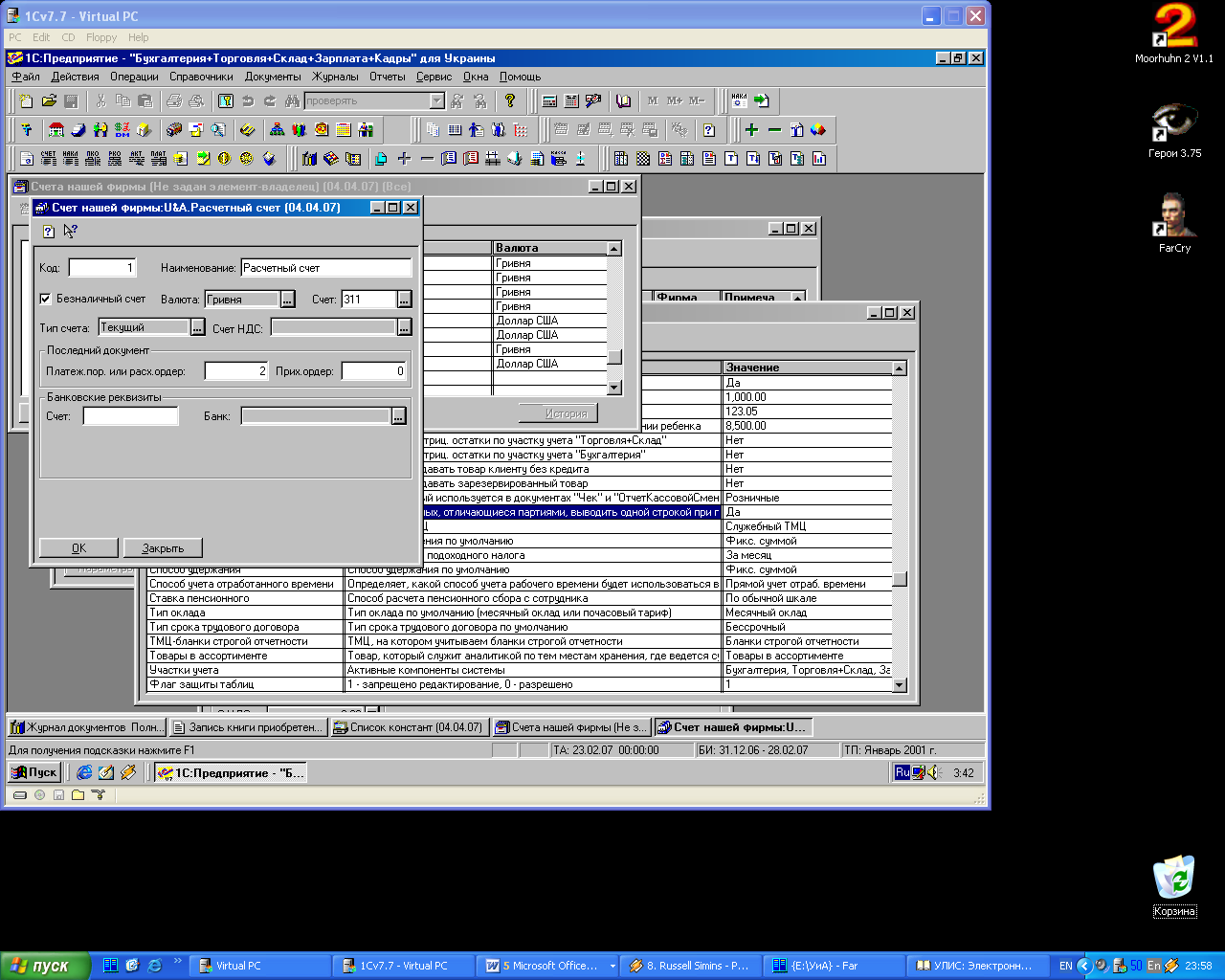The image size is (1225, 980).
Task: Click the $ DM currency icon
Action: point(122,129)
